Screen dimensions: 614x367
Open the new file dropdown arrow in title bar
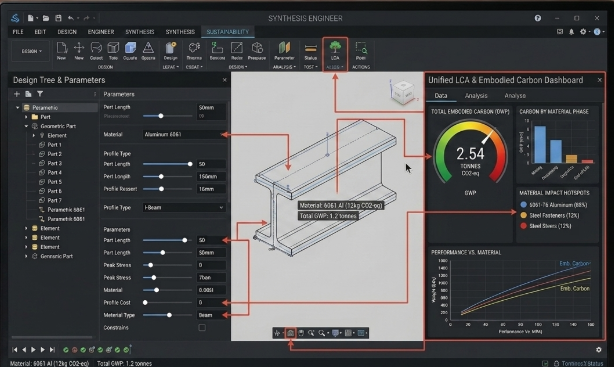pos(37,18)
